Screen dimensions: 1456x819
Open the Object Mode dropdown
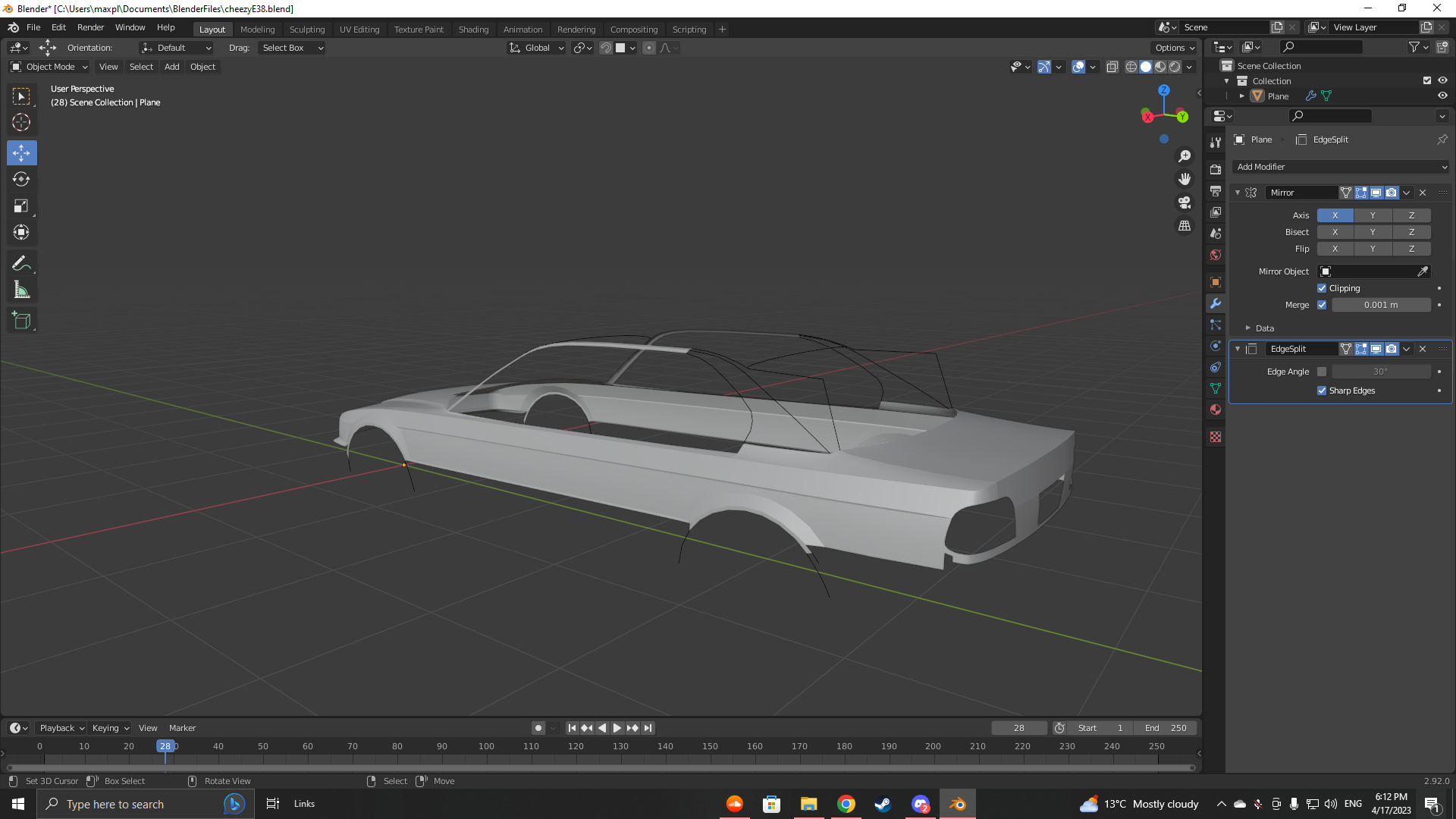(49, 67)
